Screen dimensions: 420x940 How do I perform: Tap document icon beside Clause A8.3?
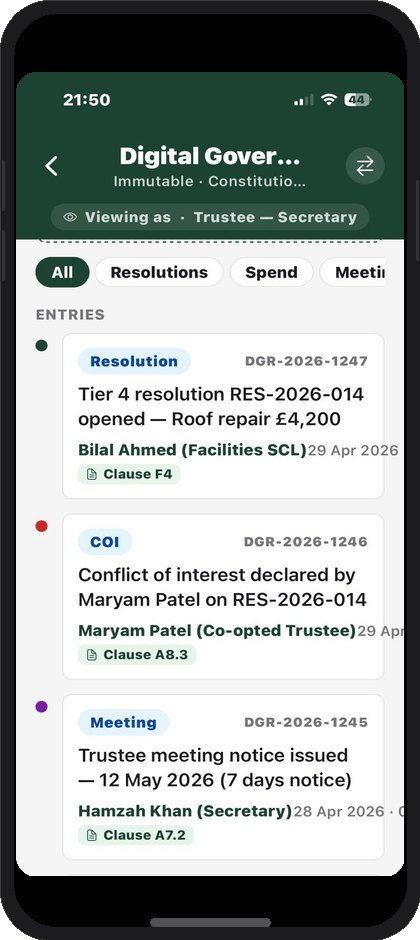[92, 655]
